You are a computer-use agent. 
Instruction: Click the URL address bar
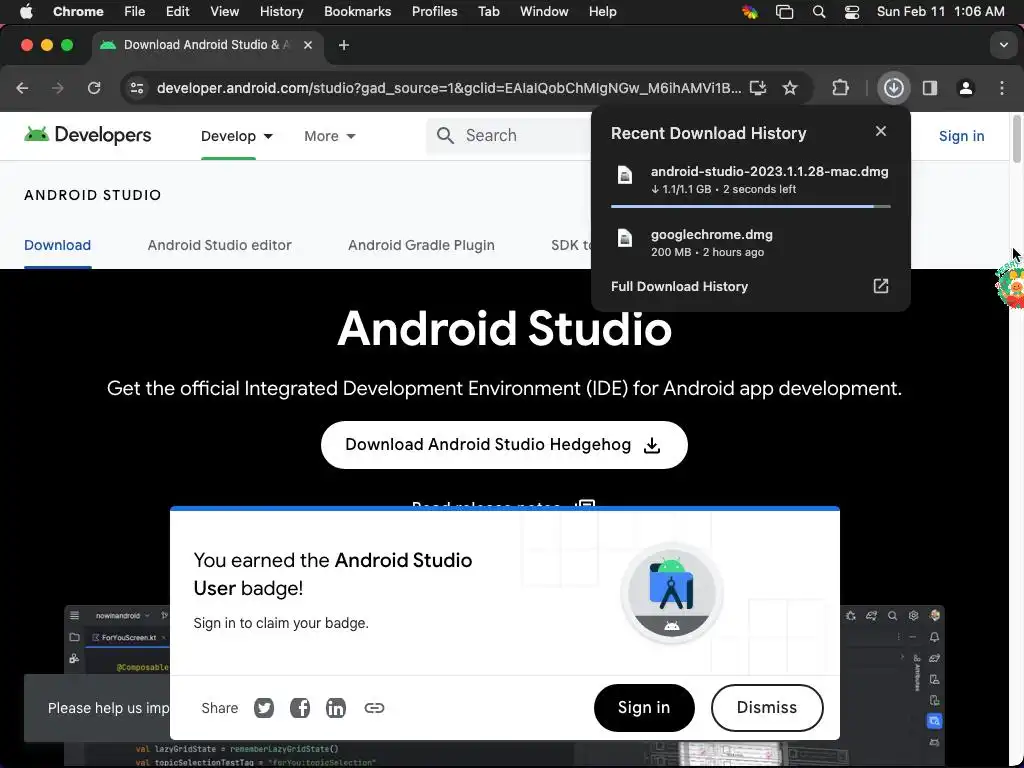tap(449, 88)
